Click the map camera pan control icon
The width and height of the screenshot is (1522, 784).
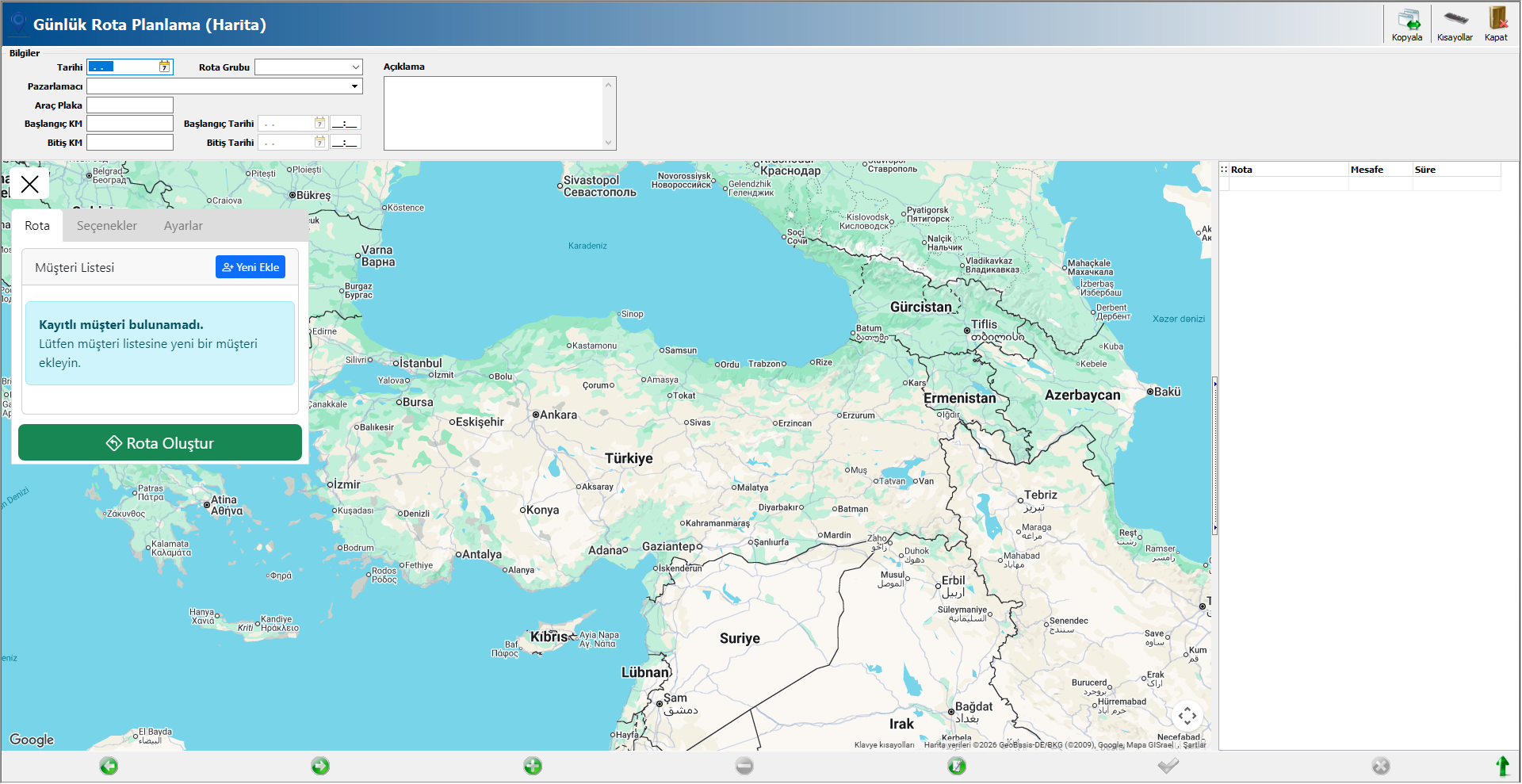(x=1187, y=716)
